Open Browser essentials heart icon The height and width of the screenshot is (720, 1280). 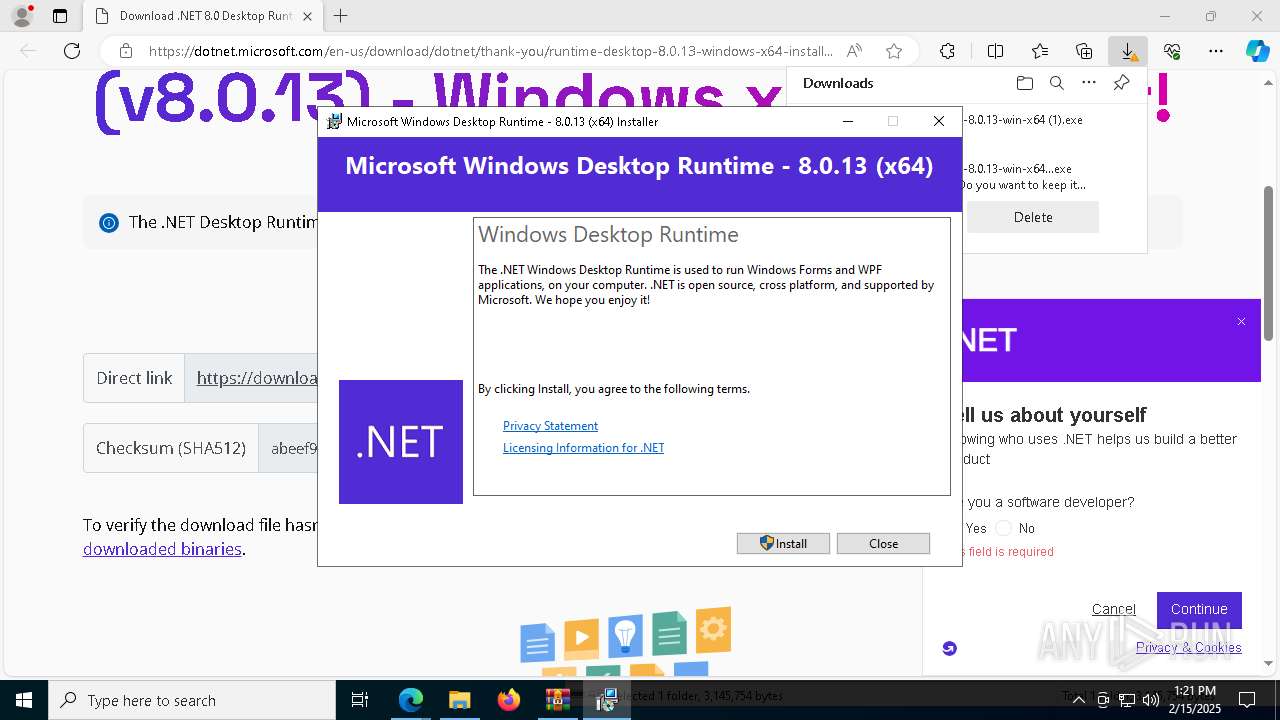point(1172,51)
